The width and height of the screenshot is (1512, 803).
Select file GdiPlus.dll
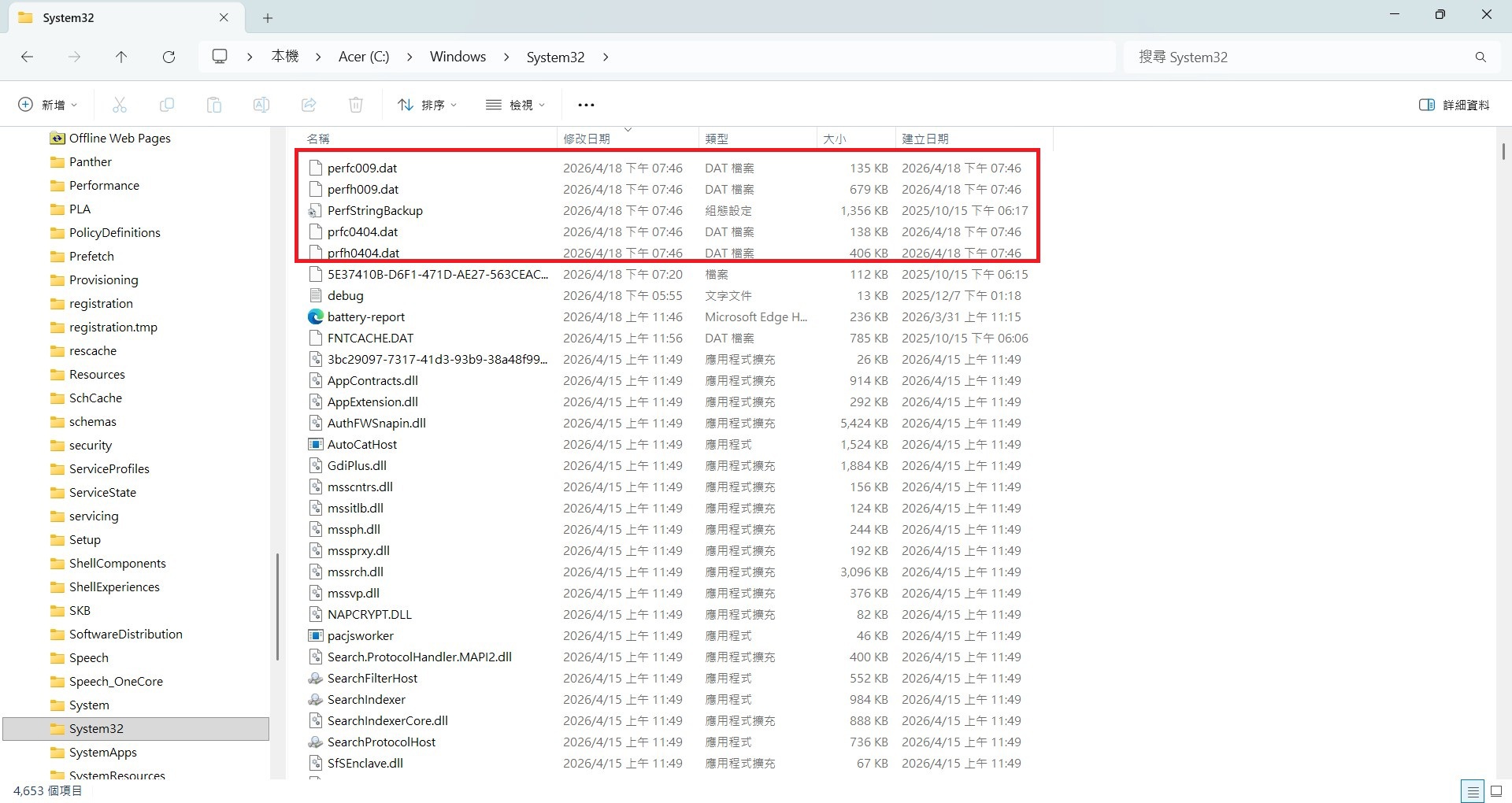pos(357,465)
